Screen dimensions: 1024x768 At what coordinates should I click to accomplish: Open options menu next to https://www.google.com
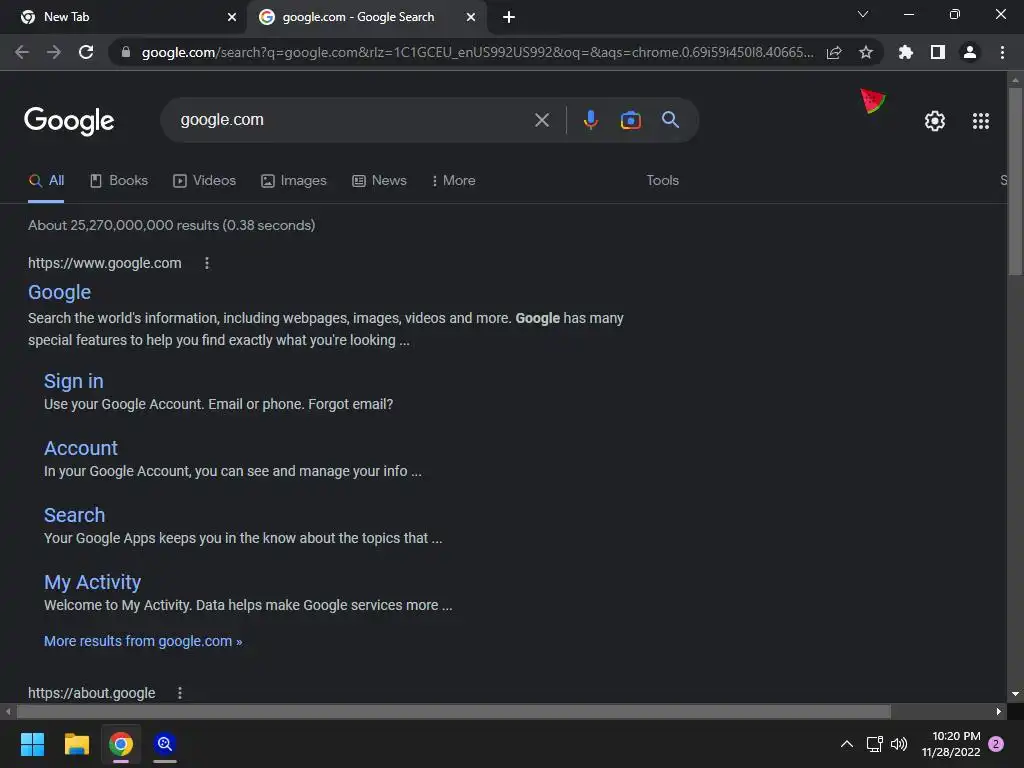click(x=207, y=263)
